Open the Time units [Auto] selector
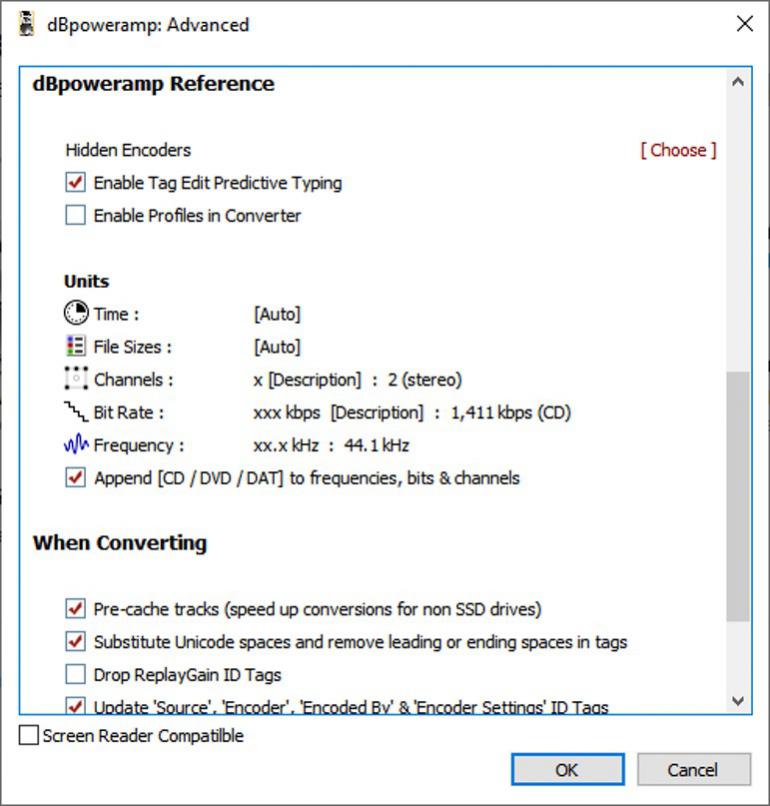The height and width of the screenshot is (806, 770). point(277,314)
